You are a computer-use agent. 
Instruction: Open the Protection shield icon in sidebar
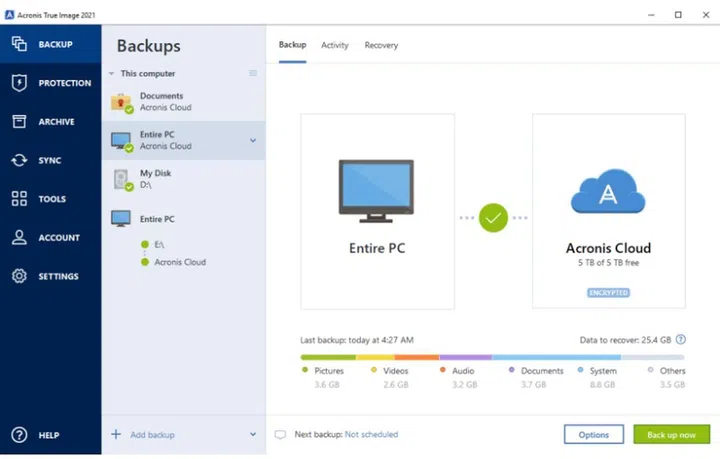coord(18,83)
